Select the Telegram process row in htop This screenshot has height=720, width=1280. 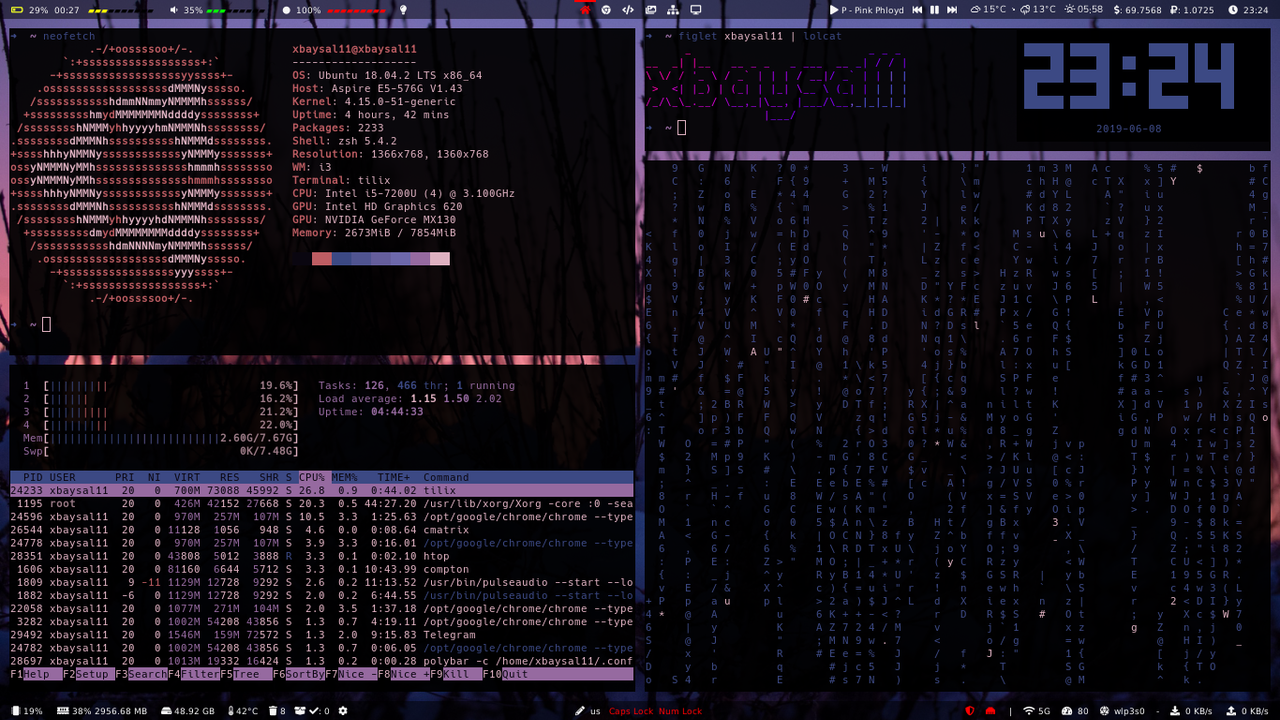pos(322,635)
